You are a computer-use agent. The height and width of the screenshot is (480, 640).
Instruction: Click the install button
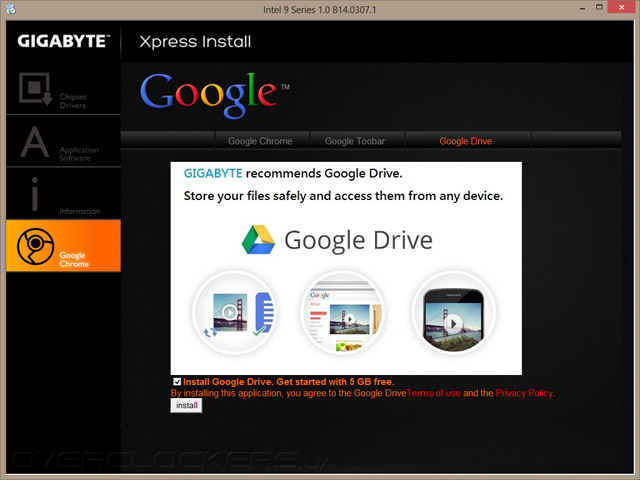(187, 405)
